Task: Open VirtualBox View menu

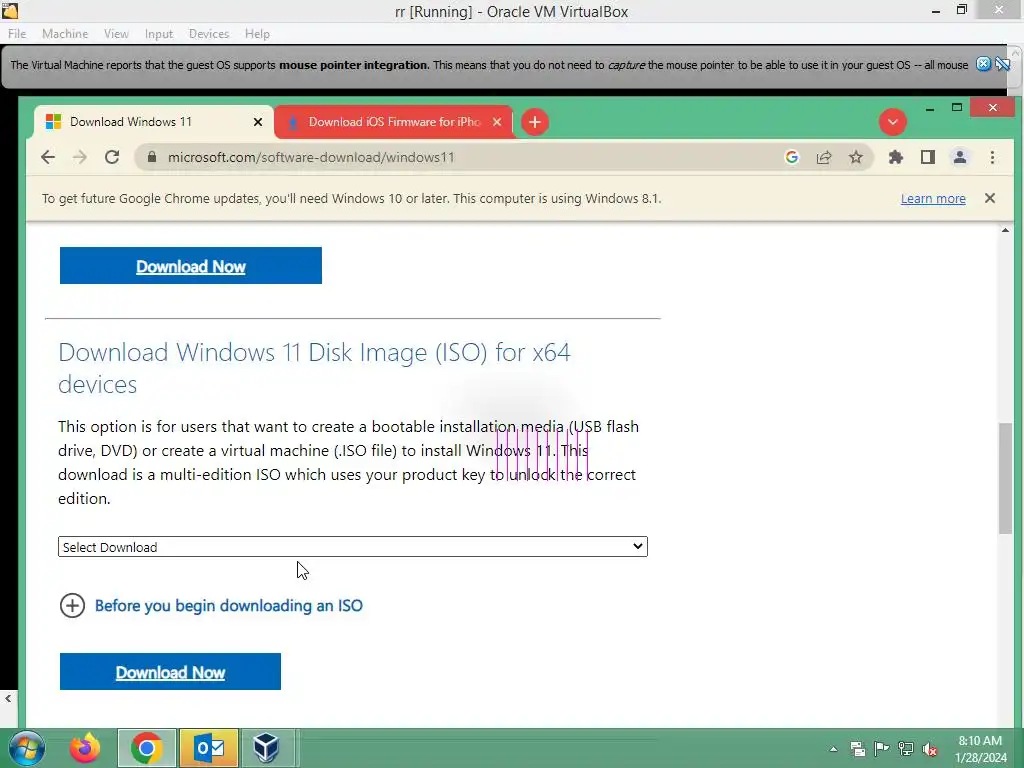Action: (116, 34)
